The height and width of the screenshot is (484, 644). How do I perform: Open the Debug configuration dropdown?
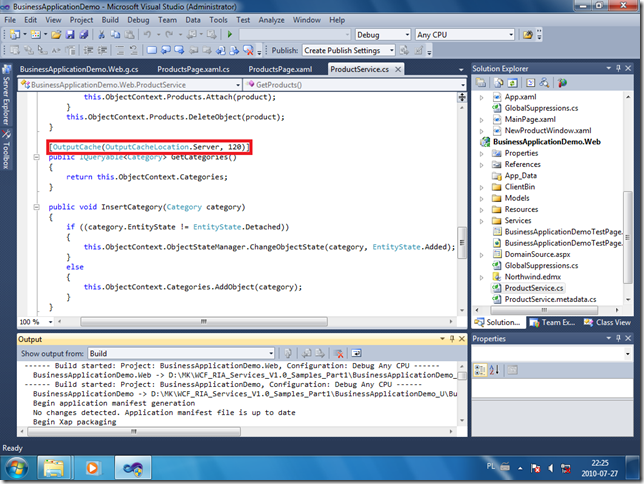(x=382, y=34)
